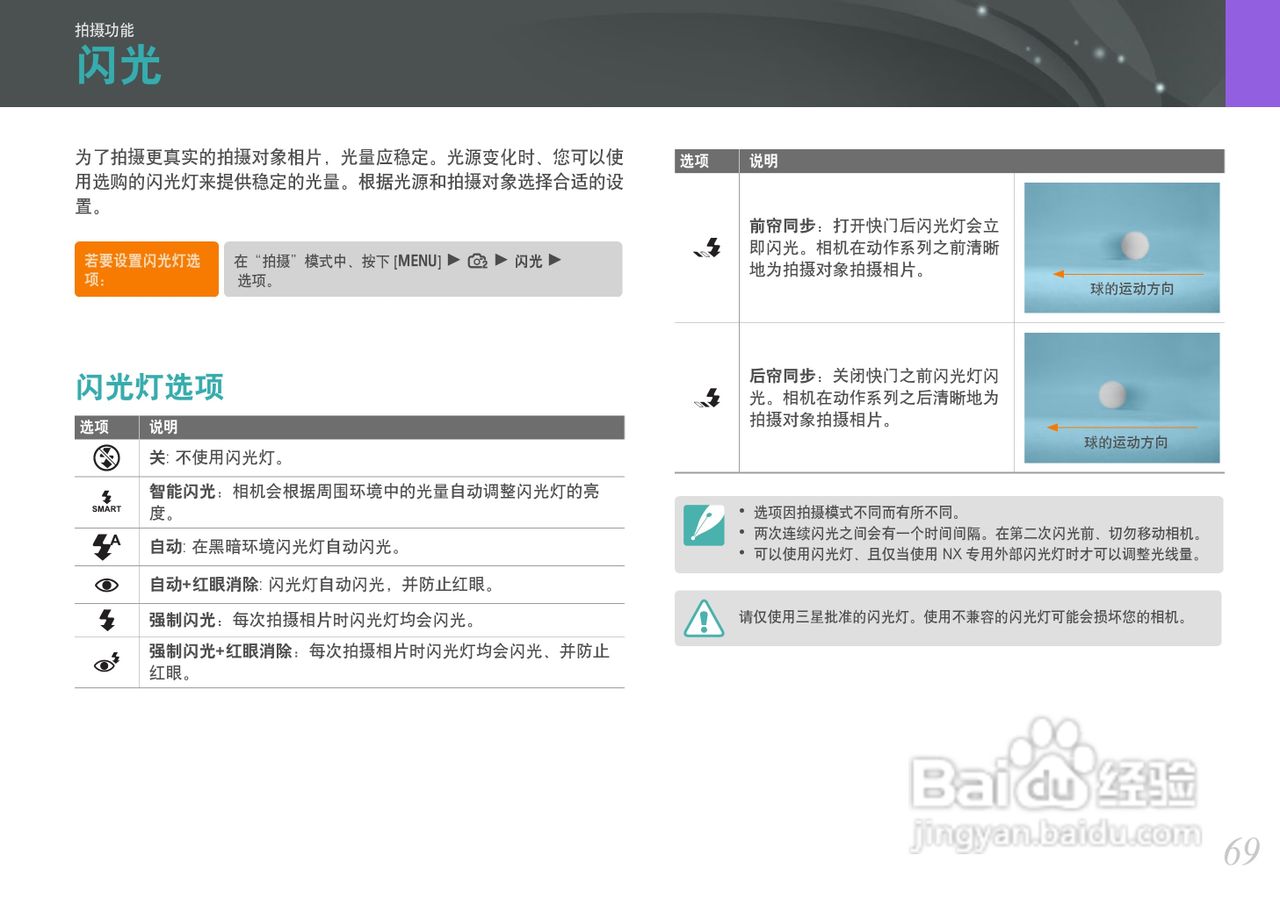
Task: Click the auto flash lightning A icon
Action: tap(106, 546)
